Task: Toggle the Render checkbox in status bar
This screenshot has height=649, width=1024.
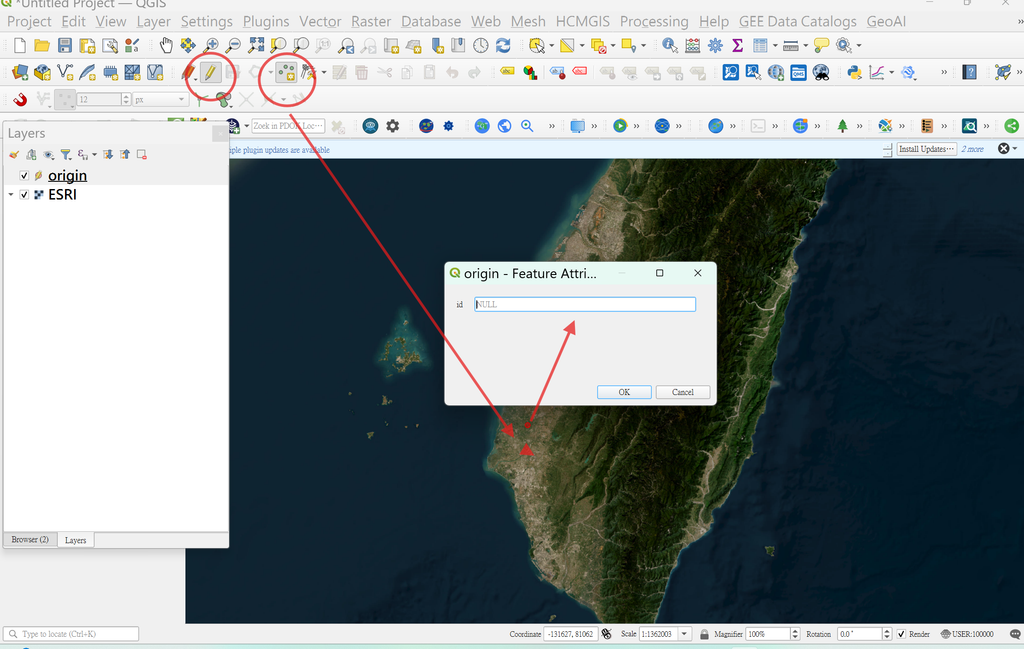Action: point(901,634)
